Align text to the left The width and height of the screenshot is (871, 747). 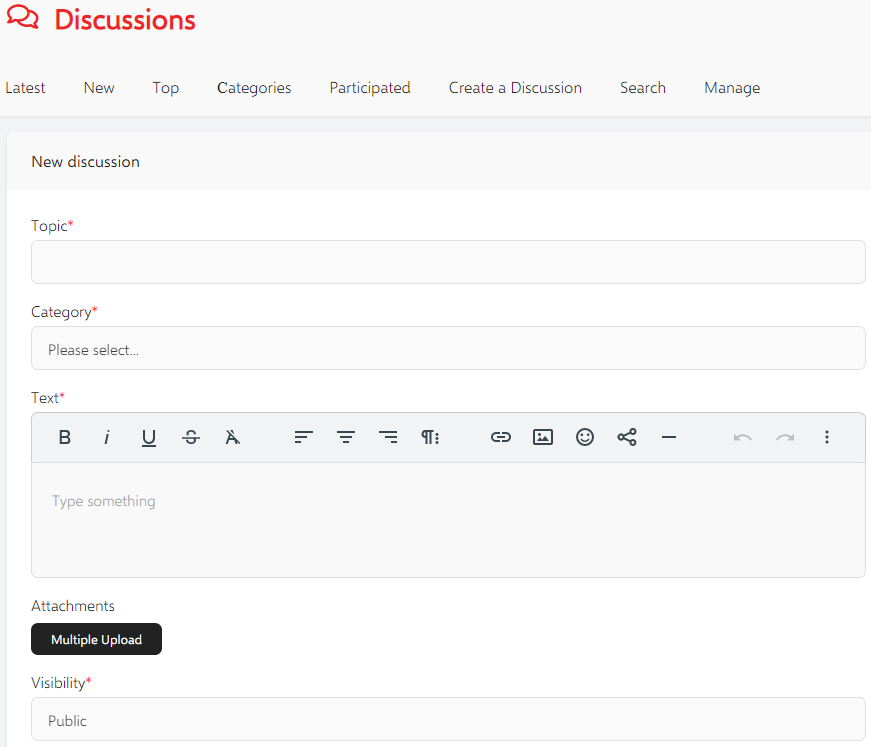(303, 437)
